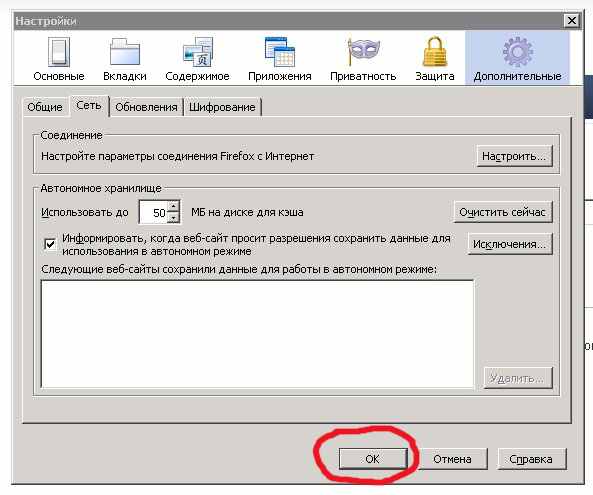Toggle the Информировать offline data checkbox
Screen dimensions: 593x495
point(50,244)
